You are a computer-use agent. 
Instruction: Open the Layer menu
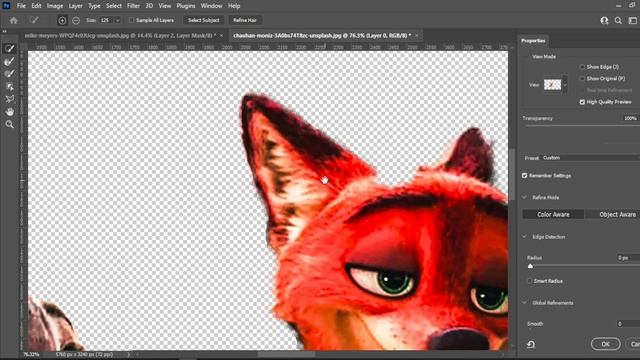(x=76, y=6)
